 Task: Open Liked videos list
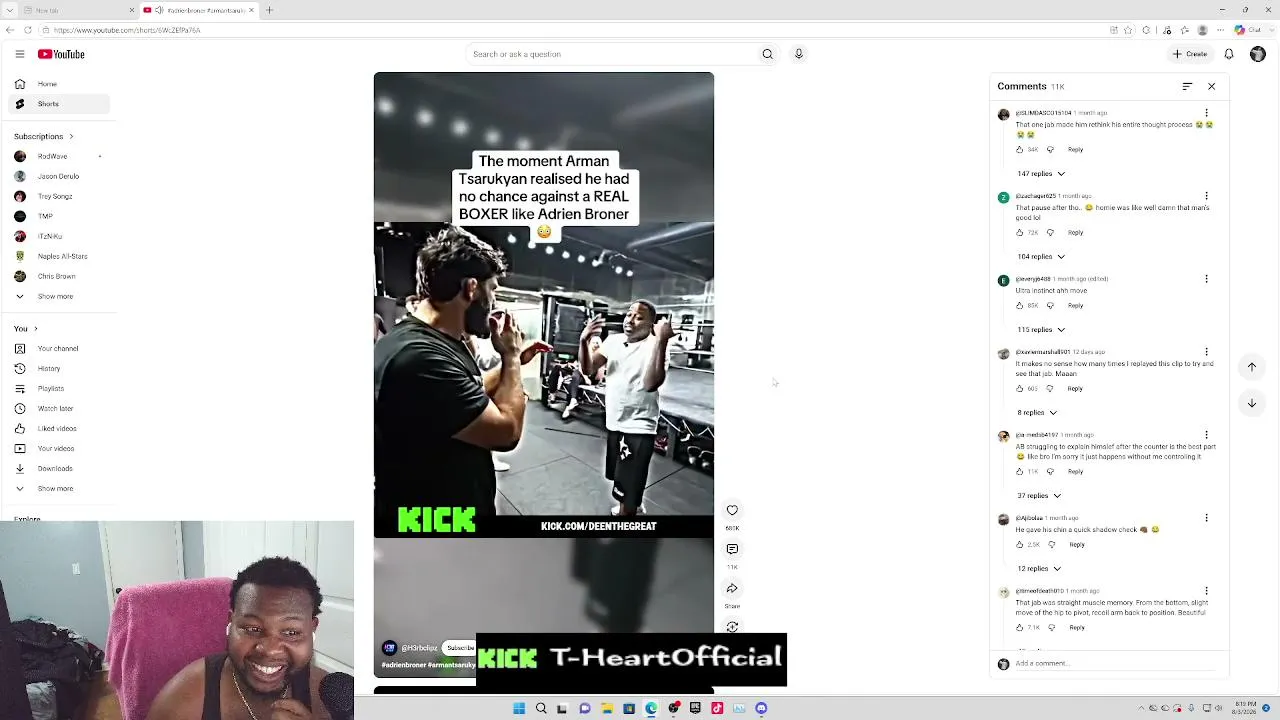(59, 429)
